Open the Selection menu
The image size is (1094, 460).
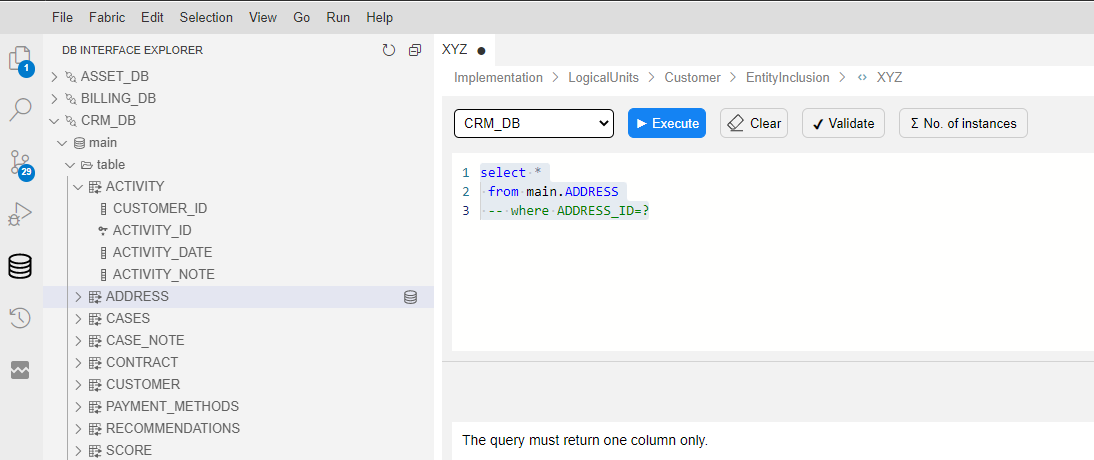click(206, 17)
